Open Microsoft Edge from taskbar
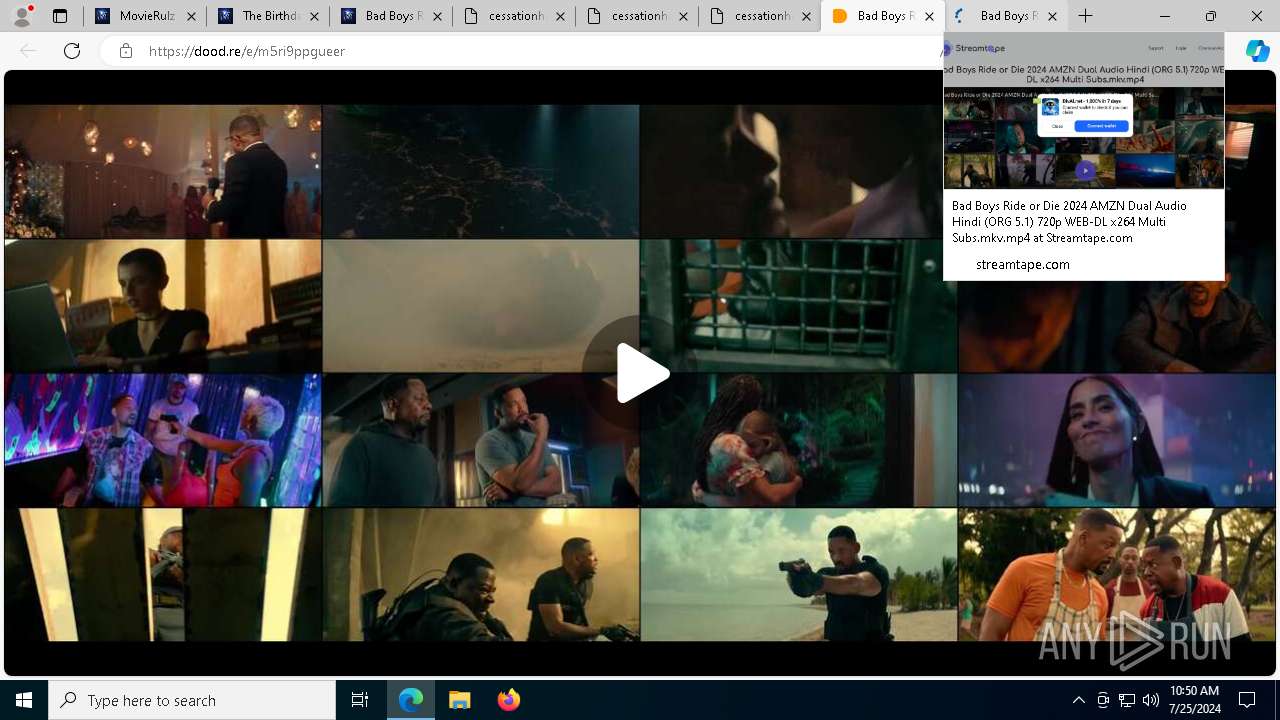The image size is (1280, 720). pos(411,700)
